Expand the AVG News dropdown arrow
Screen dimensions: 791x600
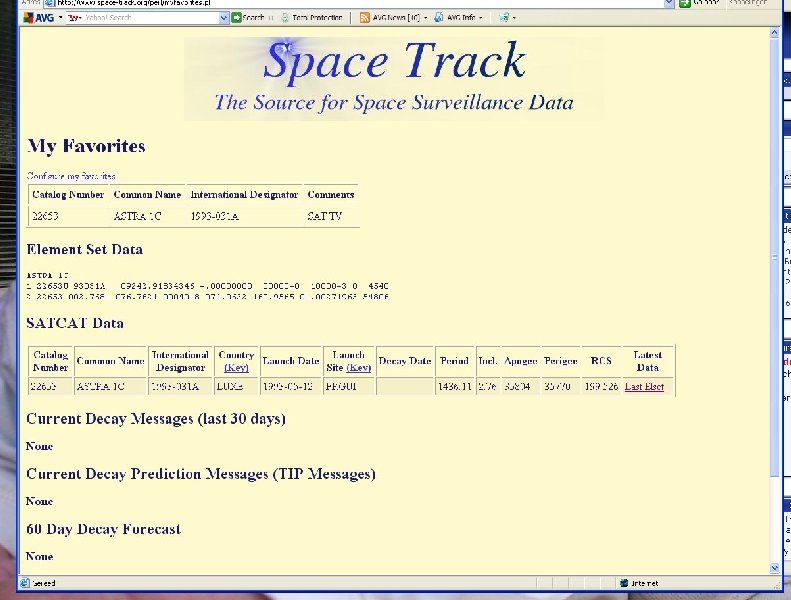(425, 18)
